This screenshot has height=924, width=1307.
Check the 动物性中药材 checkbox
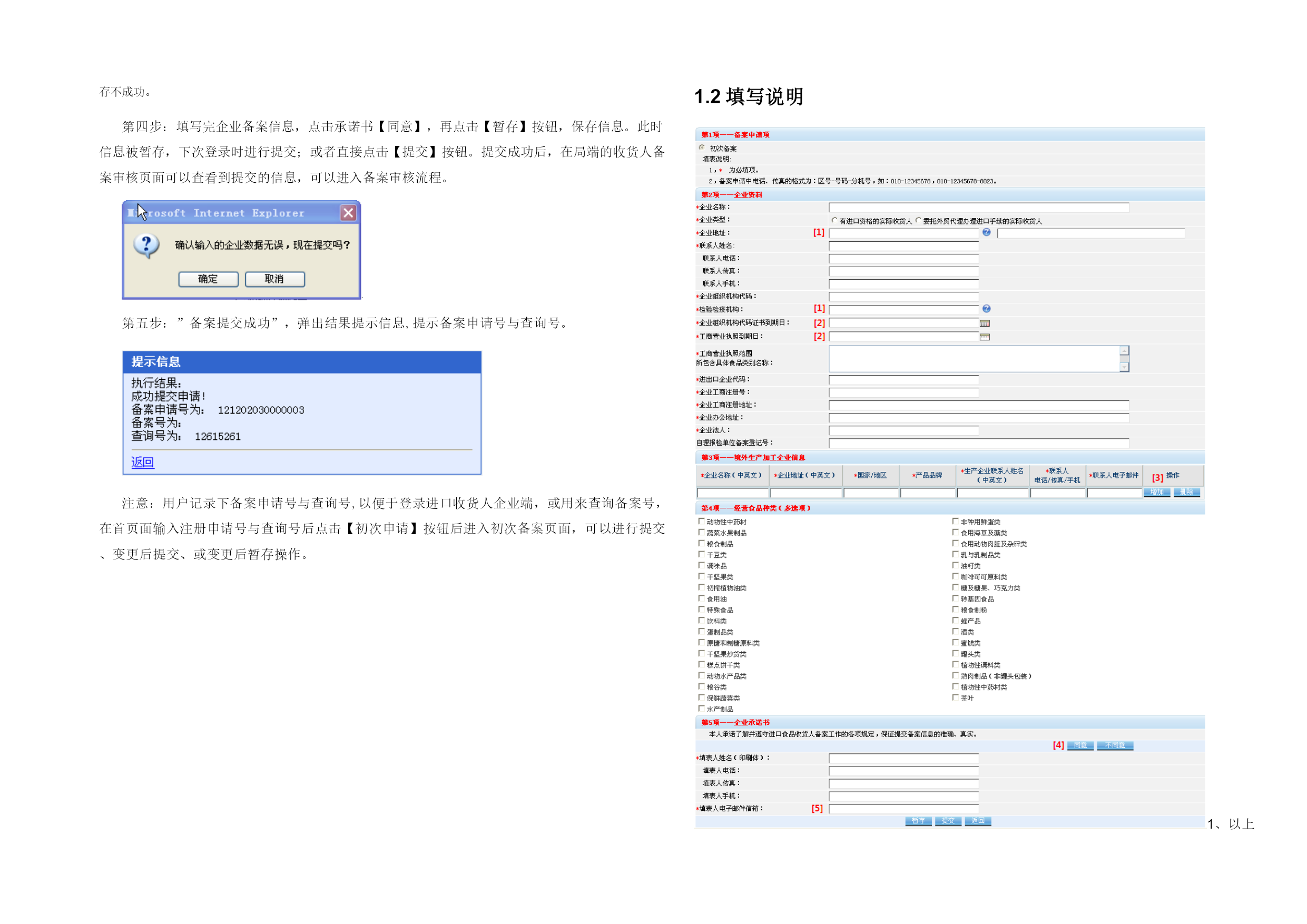click(701, 521)
